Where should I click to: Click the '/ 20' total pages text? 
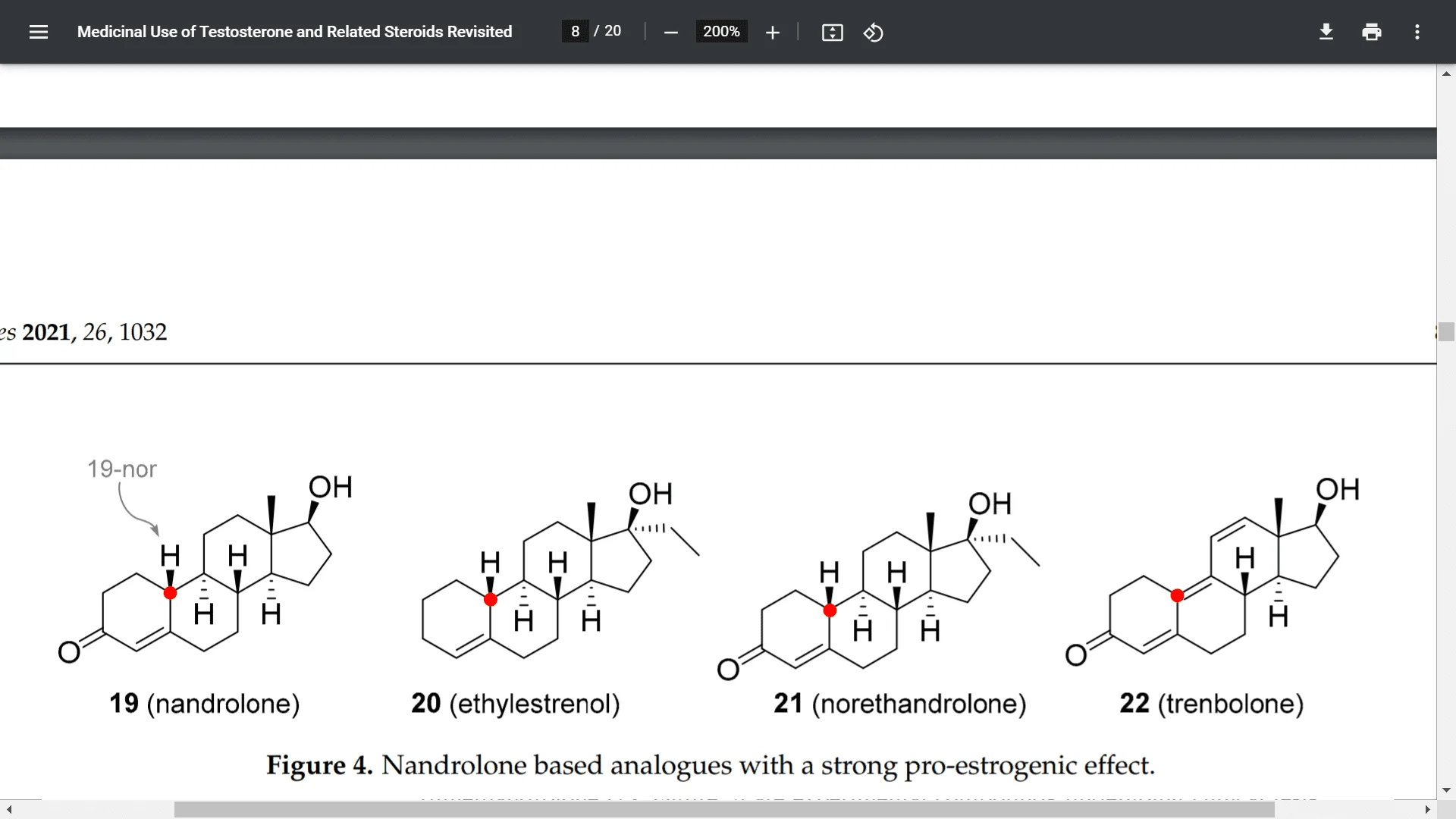click(x=607, y=31)
